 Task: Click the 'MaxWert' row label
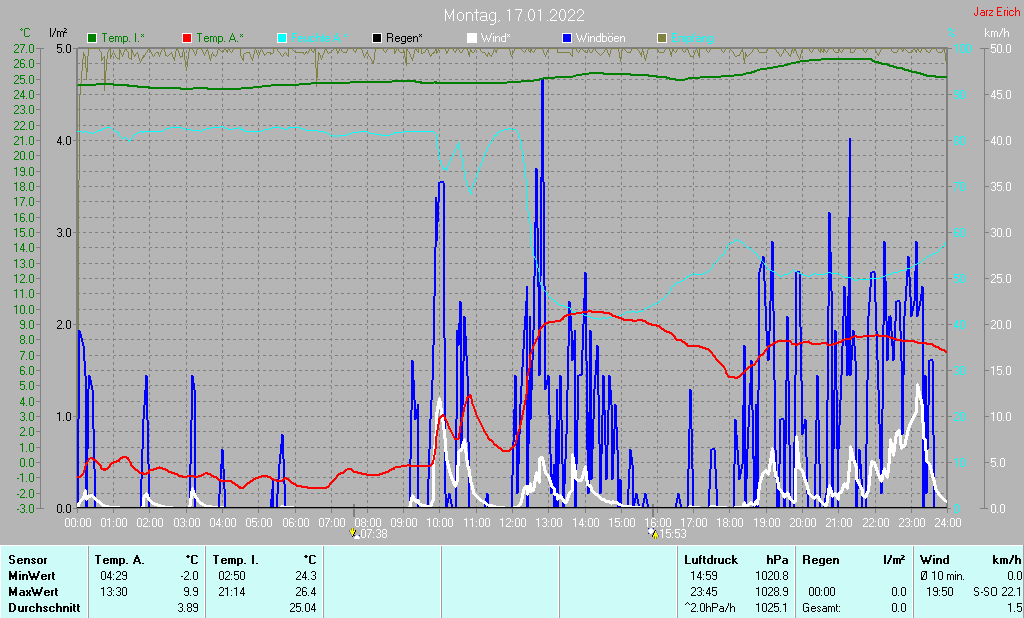coord(33,592)
